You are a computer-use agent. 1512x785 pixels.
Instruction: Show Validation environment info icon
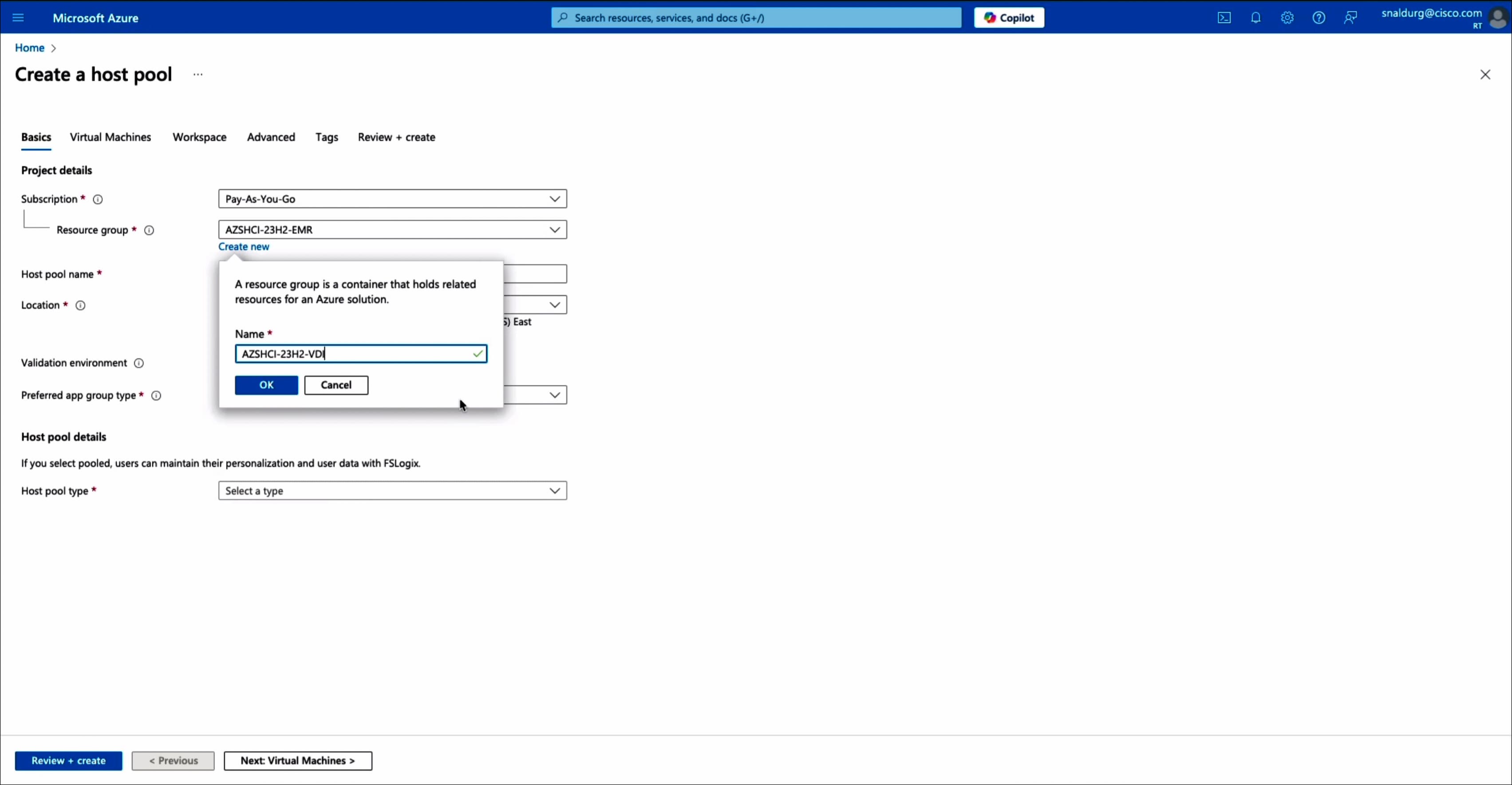pyautogui.click(x=138, y=363)
